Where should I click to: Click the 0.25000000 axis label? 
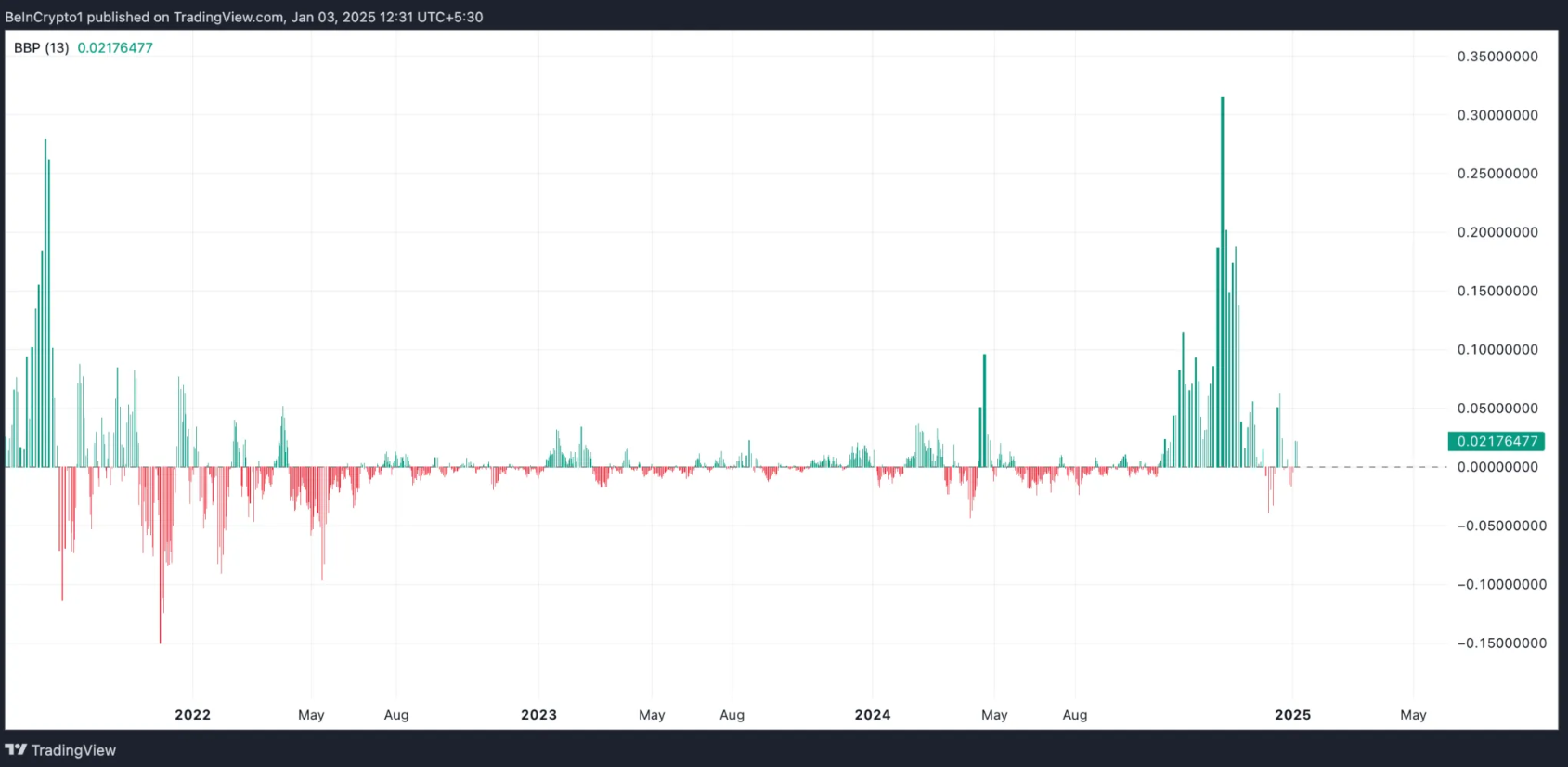click(1497, 174)
